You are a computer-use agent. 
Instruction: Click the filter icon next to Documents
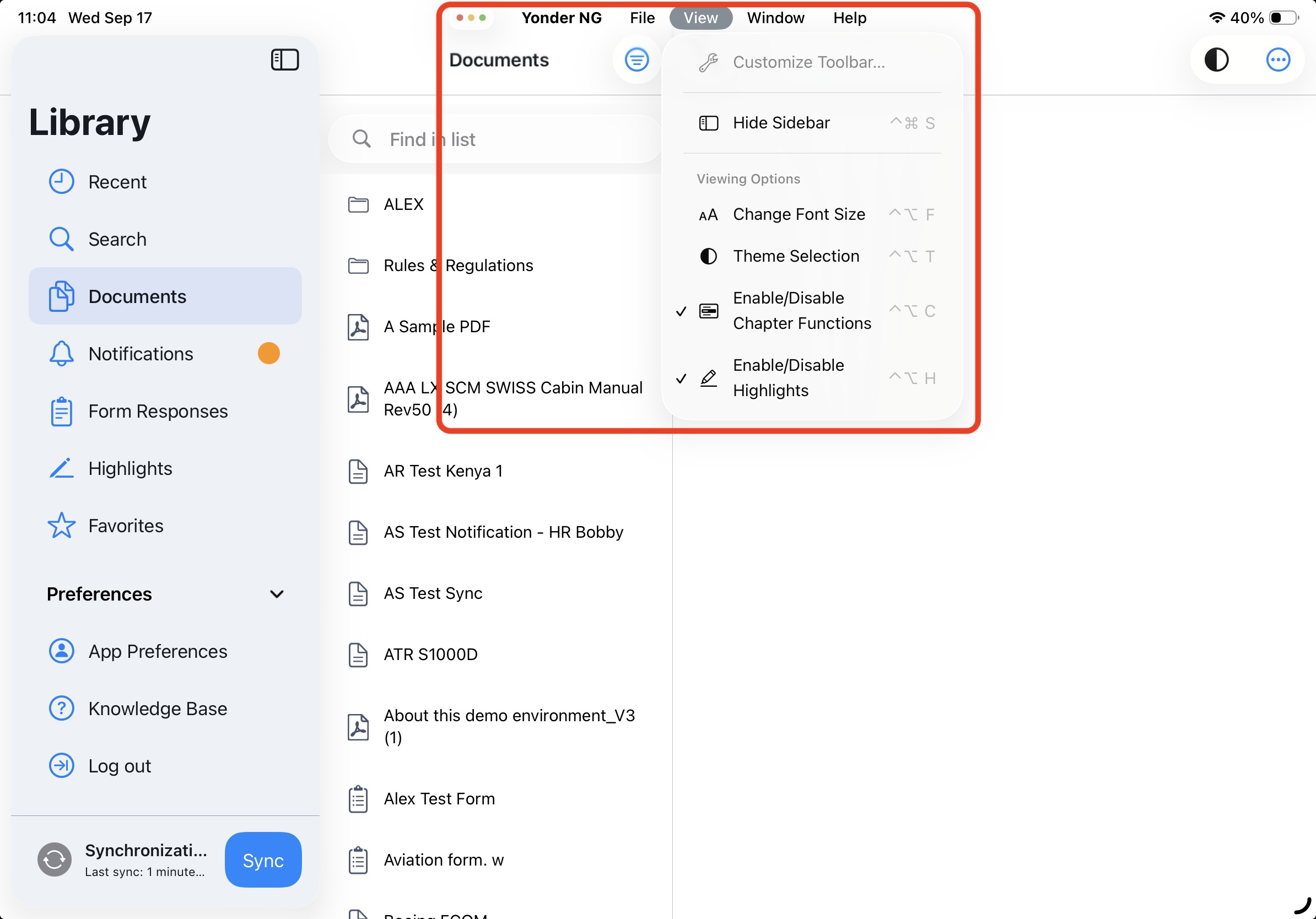636,60
